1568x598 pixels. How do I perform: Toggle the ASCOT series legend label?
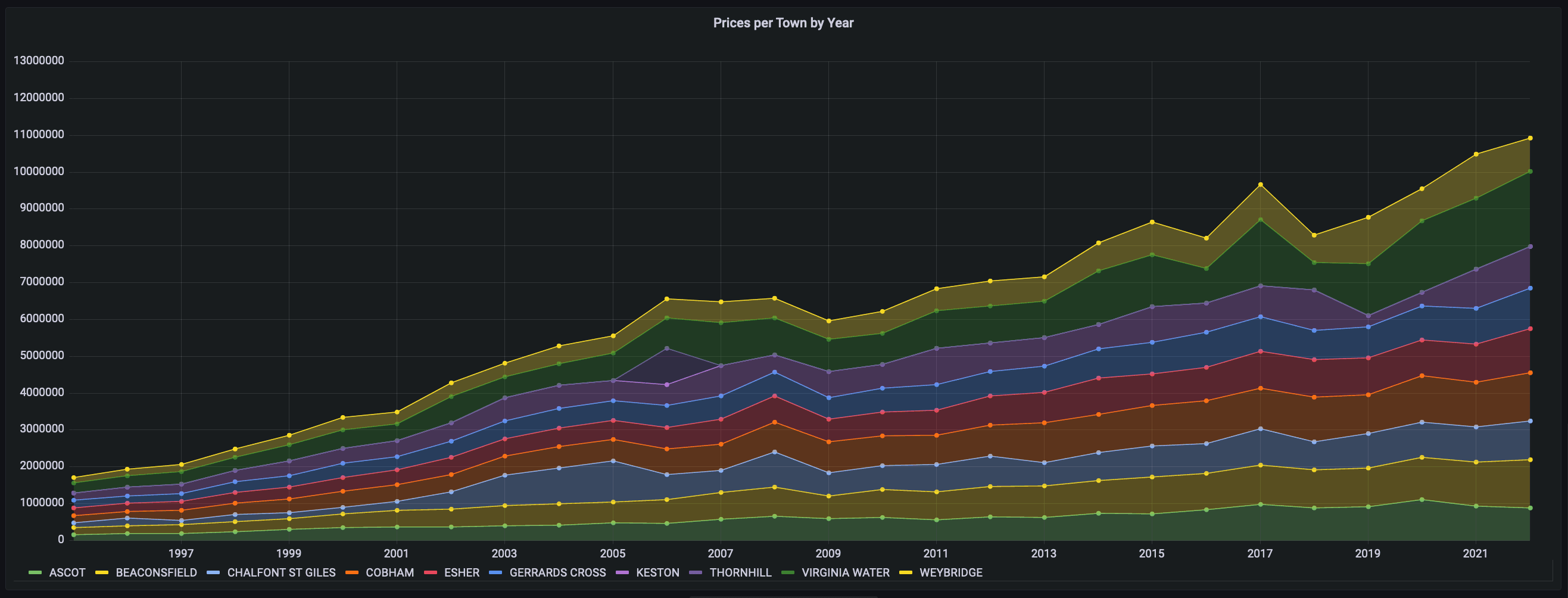(67, 572)
